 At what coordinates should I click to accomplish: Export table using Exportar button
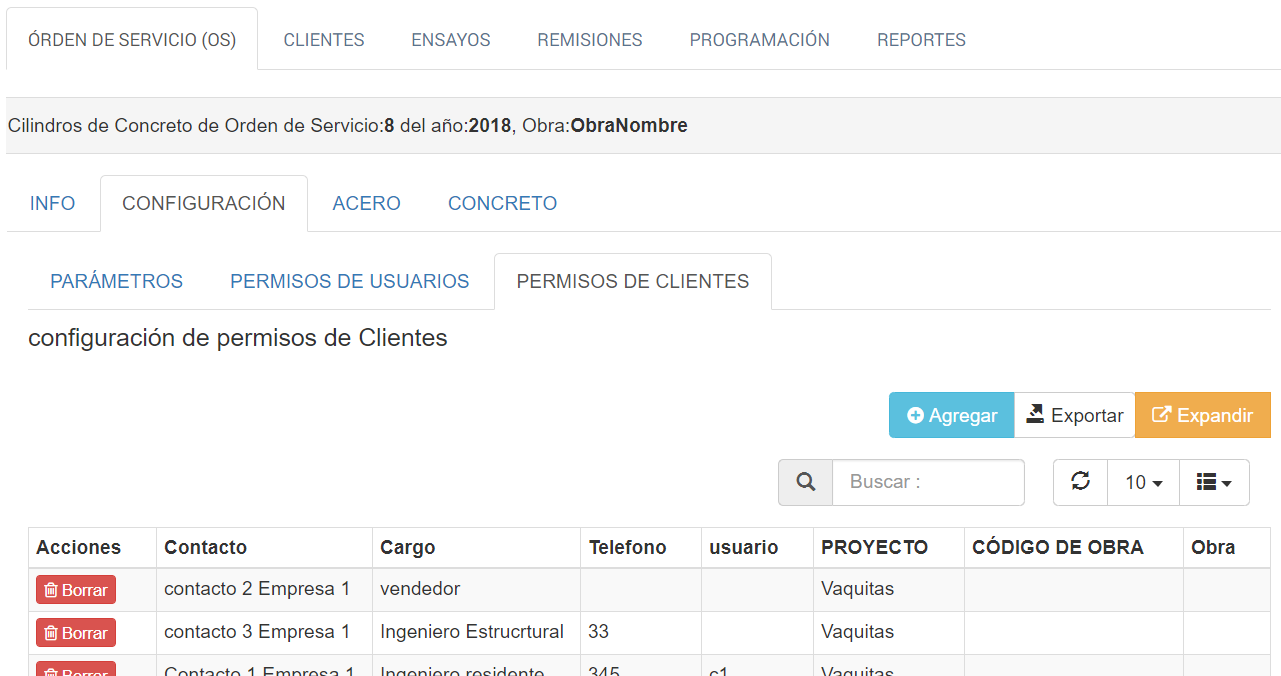1074,415
